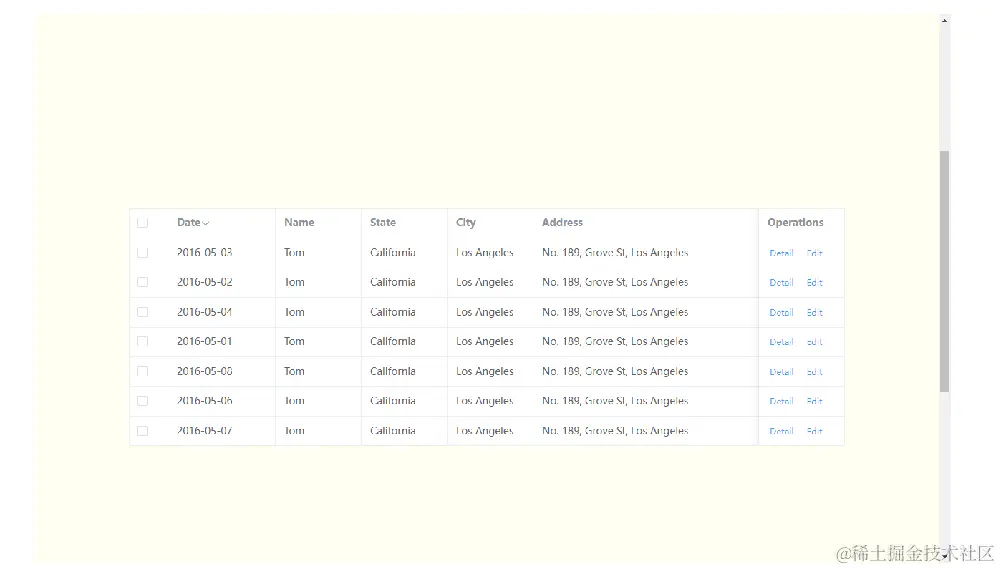The height and width of the screenshot is (569, 1001).
Task: Click the Address column header
Action: point(562,222)
